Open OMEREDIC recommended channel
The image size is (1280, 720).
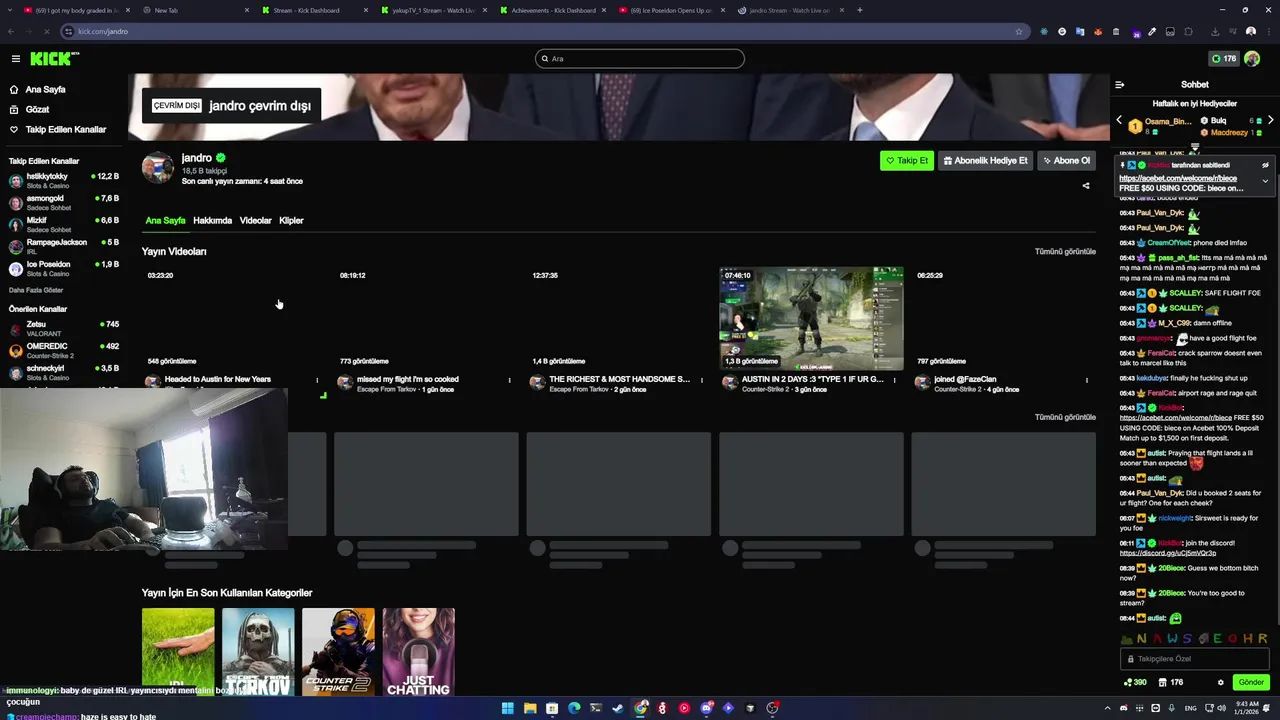coord(64,350)
